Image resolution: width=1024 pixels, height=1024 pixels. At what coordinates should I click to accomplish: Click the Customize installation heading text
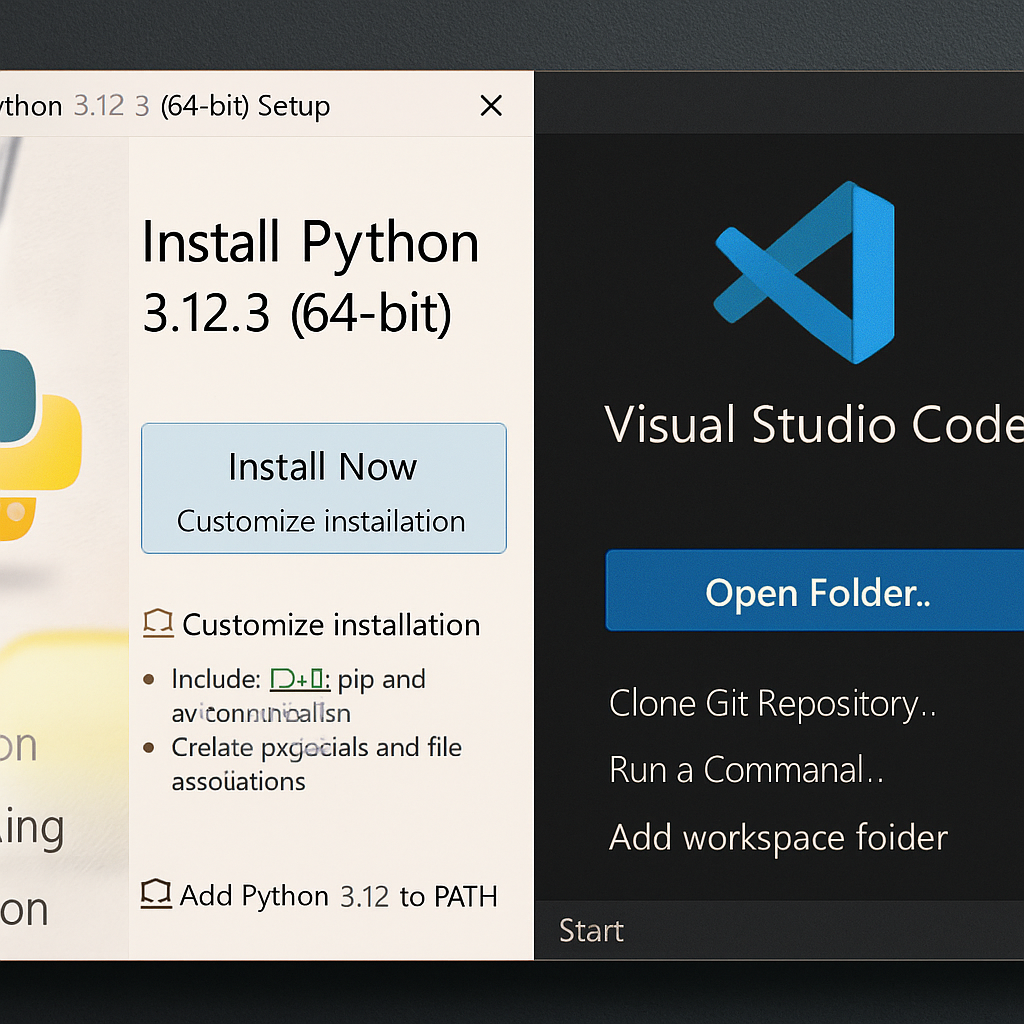coord(331,625)
